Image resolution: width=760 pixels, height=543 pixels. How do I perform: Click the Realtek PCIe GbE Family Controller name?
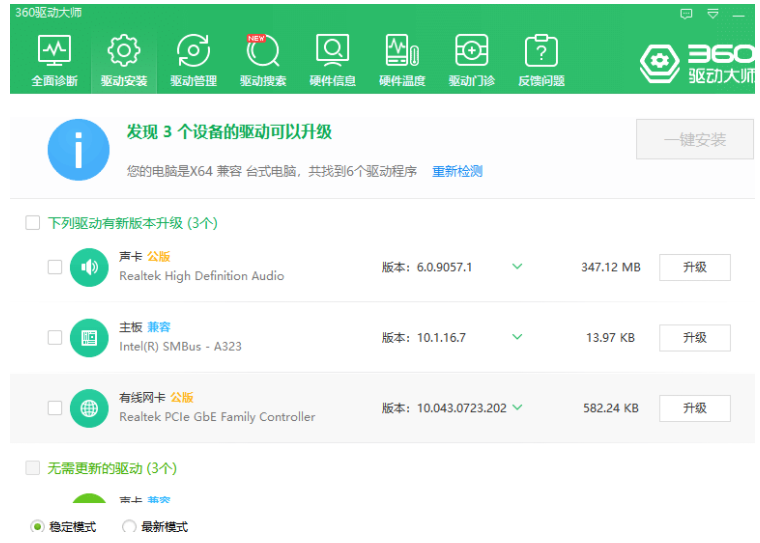pyautogui.click(x=217, y=417)
